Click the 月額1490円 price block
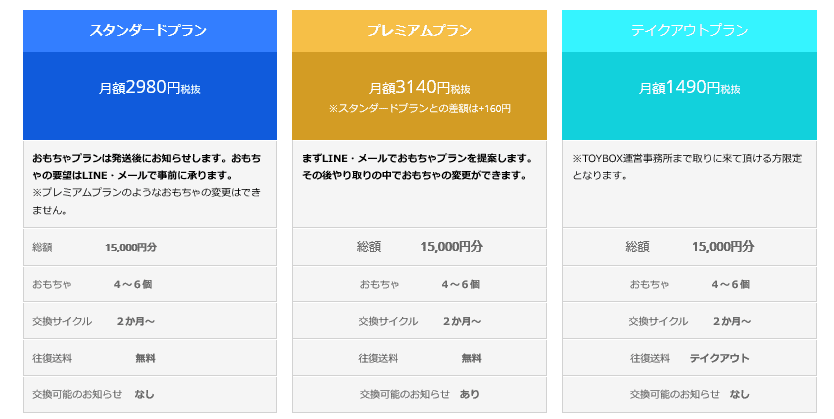 (x=689, y=88)
